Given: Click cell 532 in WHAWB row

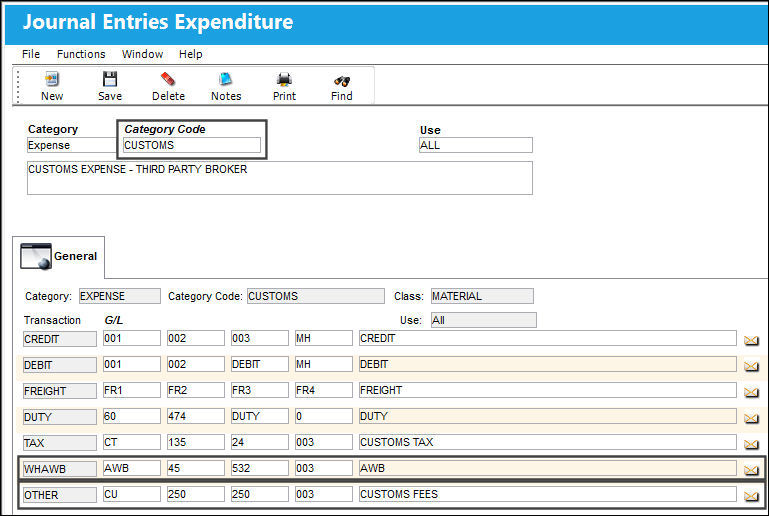Looking at the screenshot, I should coord(260,468).
